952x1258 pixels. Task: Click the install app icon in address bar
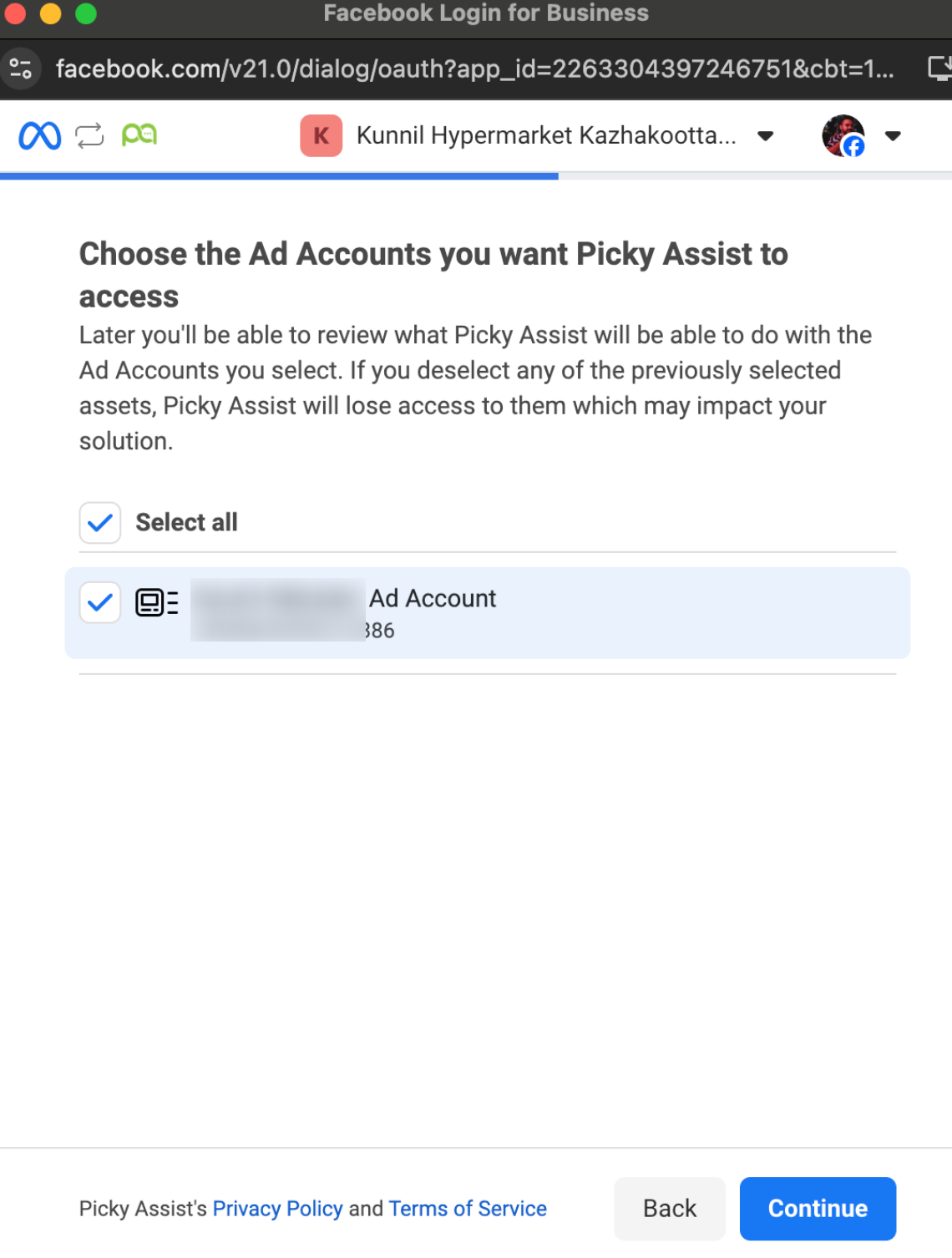click(939, 68)
